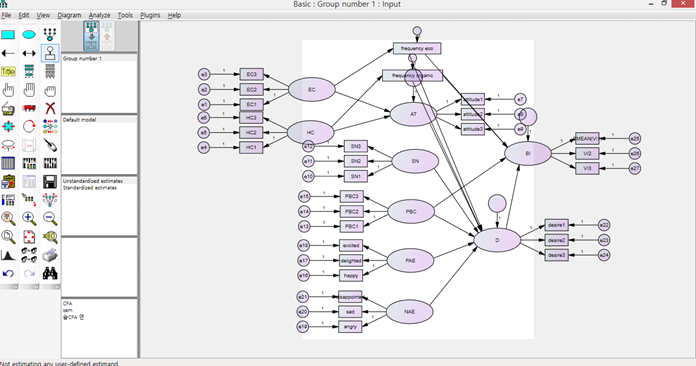Open the Diagram menu

pos(69,15)
